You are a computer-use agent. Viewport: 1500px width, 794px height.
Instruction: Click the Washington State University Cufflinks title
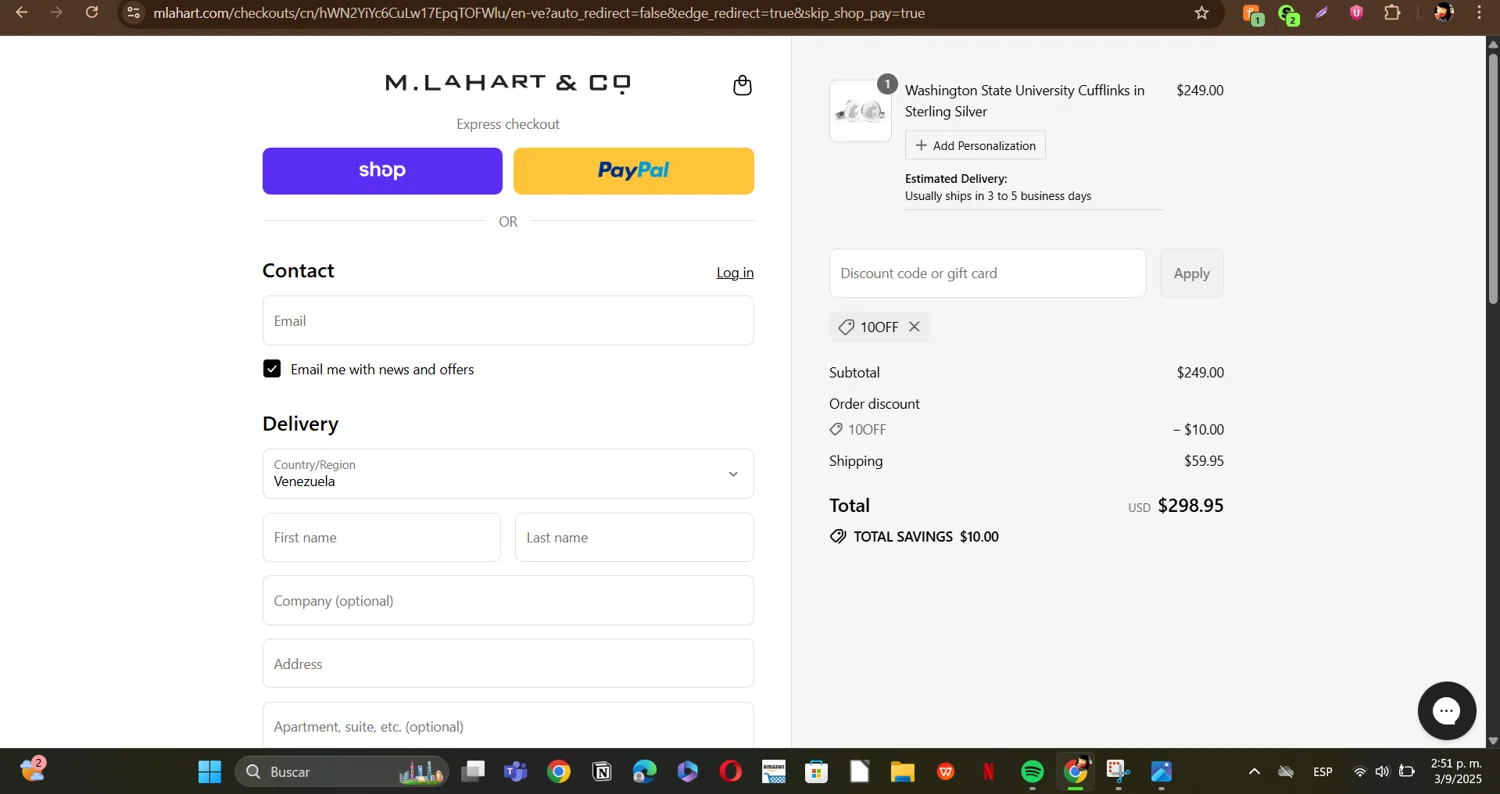pyautogui.click(x=1025, y=101)
